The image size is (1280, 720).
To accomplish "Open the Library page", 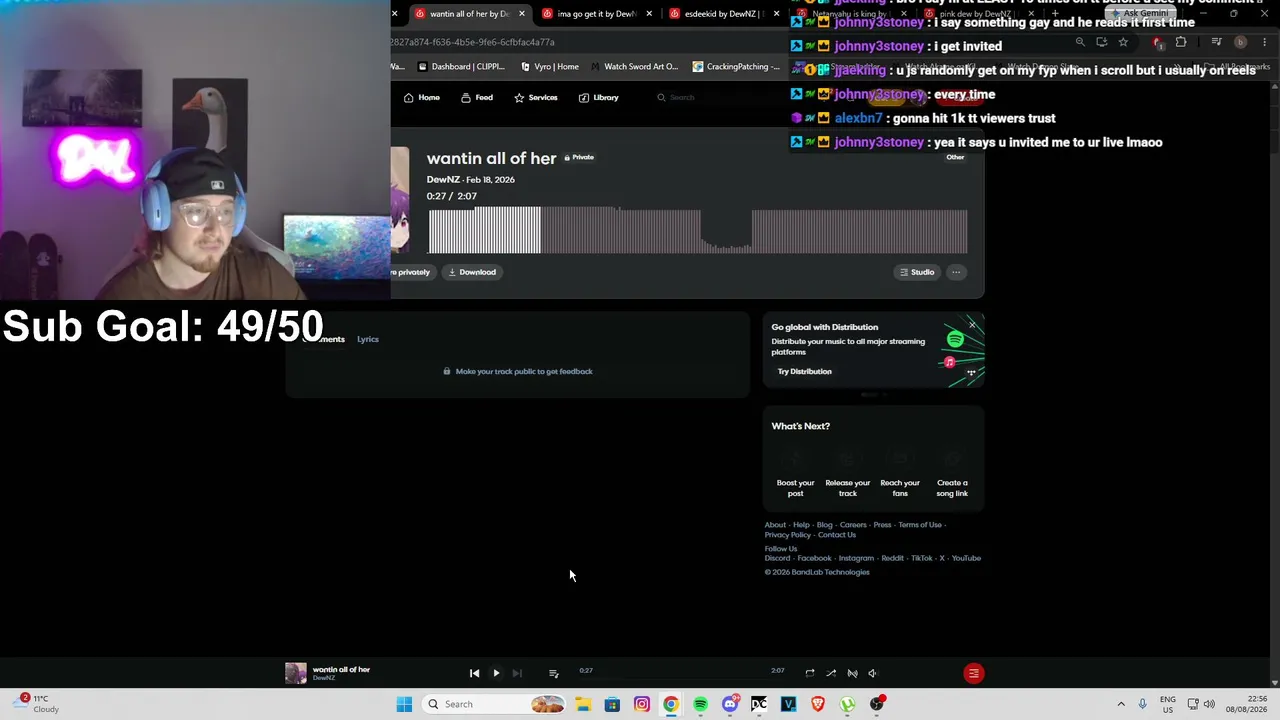I will click(598, 97).
